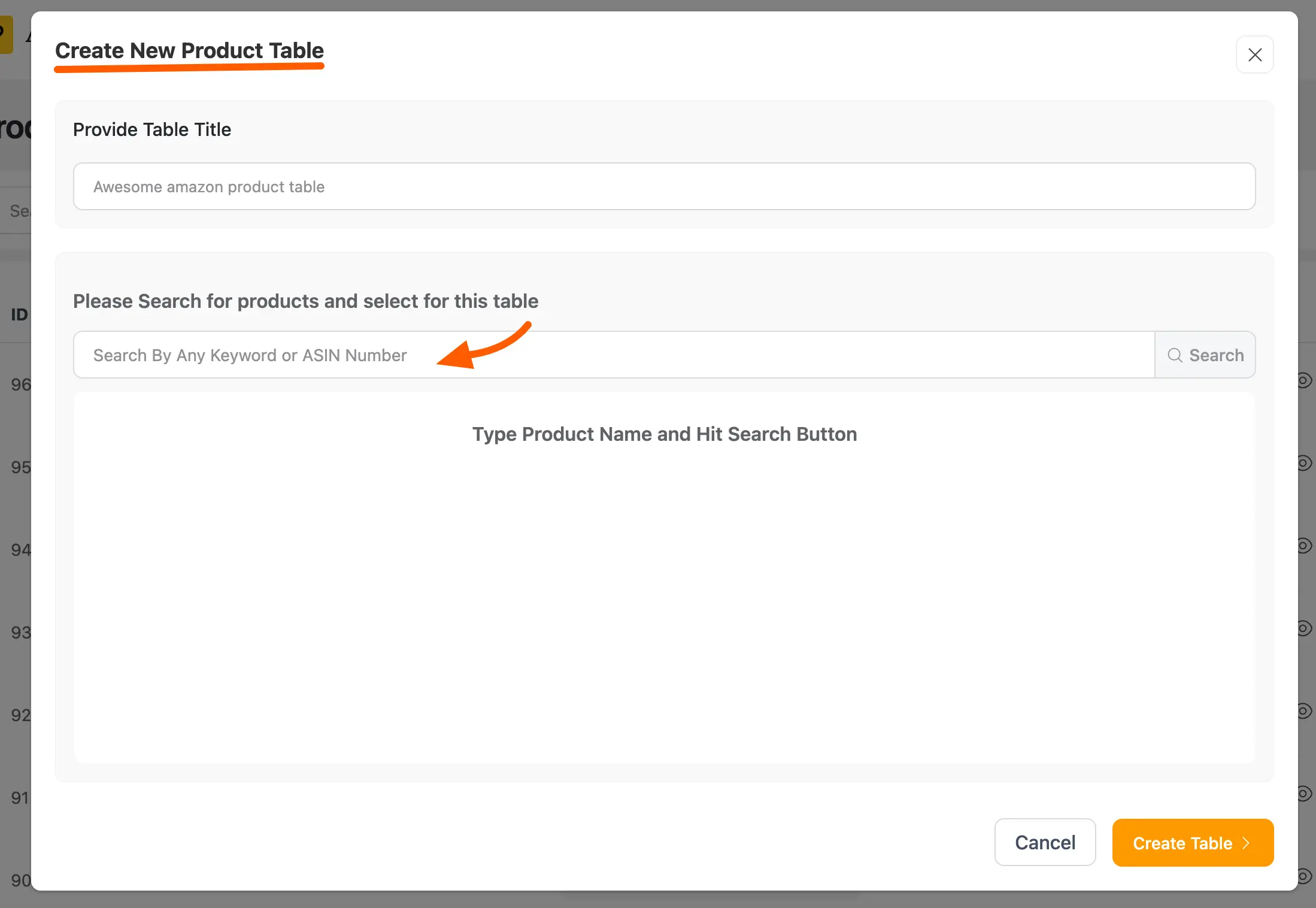
Task: Click the yellow plugin logo at top left
Action: (6, 35)
